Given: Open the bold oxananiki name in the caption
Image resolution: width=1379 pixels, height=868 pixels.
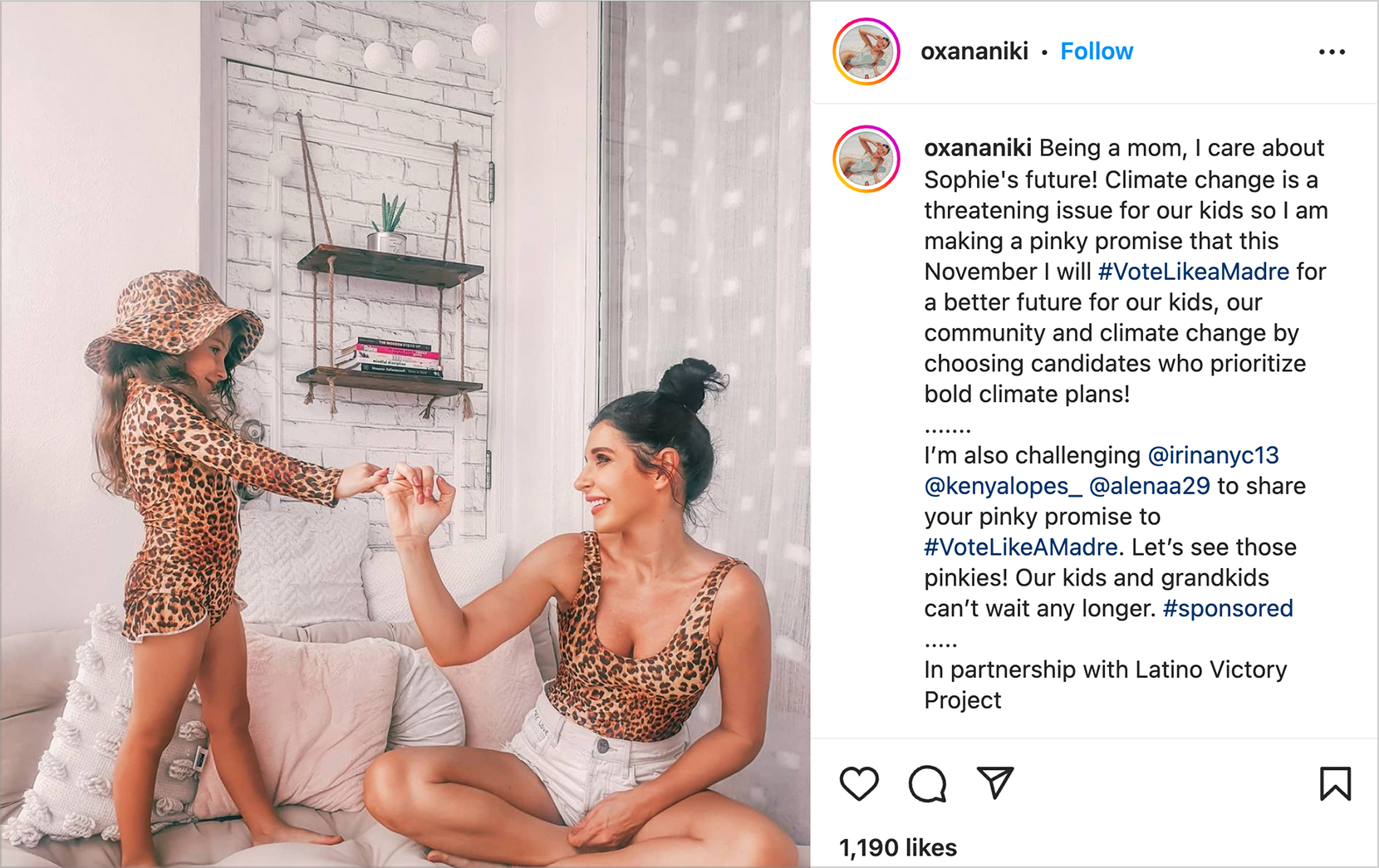Looking at the screenshot, I should [978, 148].
